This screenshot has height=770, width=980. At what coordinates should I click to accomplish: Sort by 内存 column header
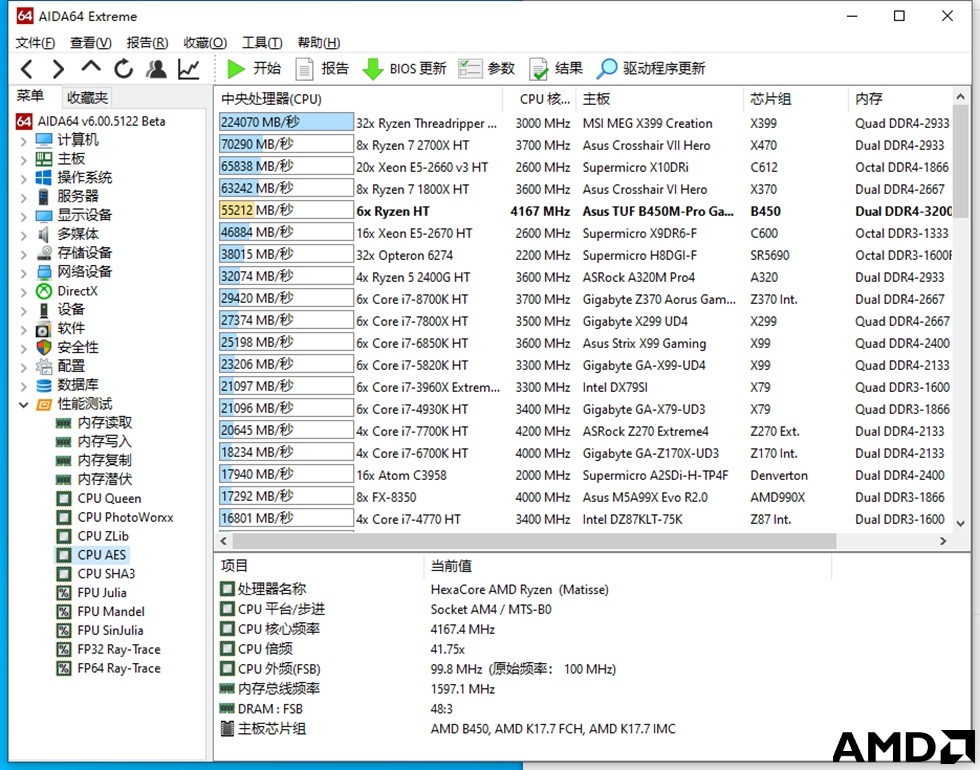[900, 99]
